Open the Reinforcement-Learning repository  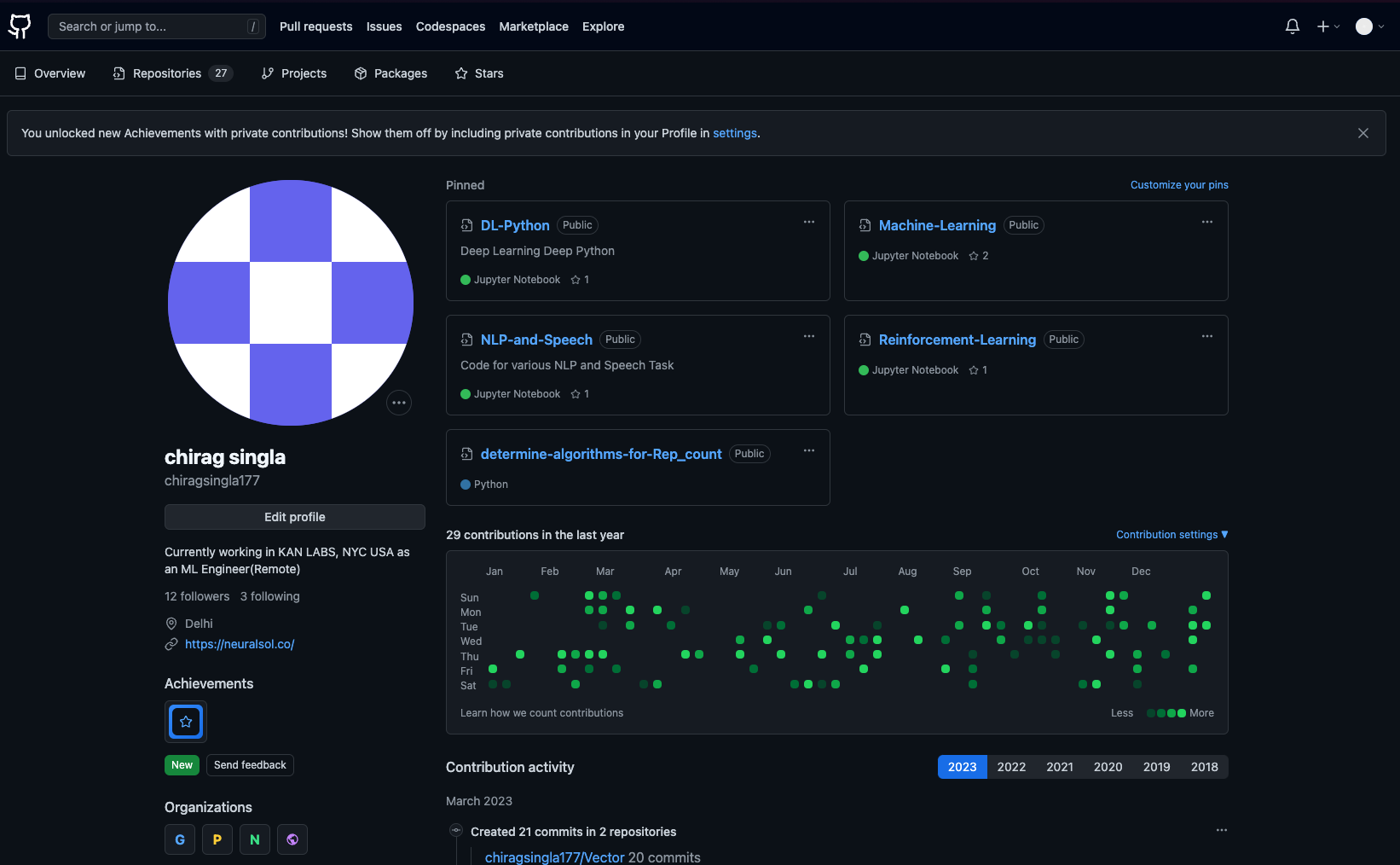(957, 340)
